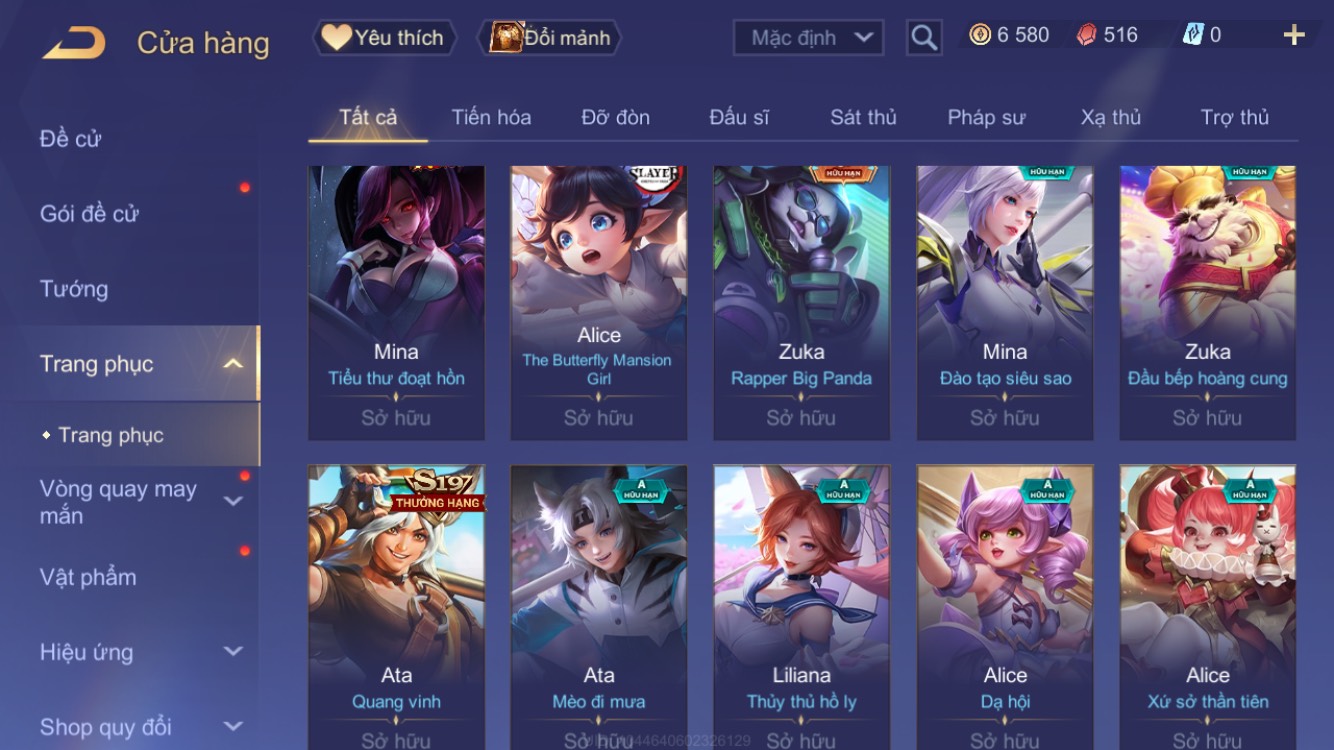Expand Shop quy đổi section
1334x750 pixels.
(232, 727)
